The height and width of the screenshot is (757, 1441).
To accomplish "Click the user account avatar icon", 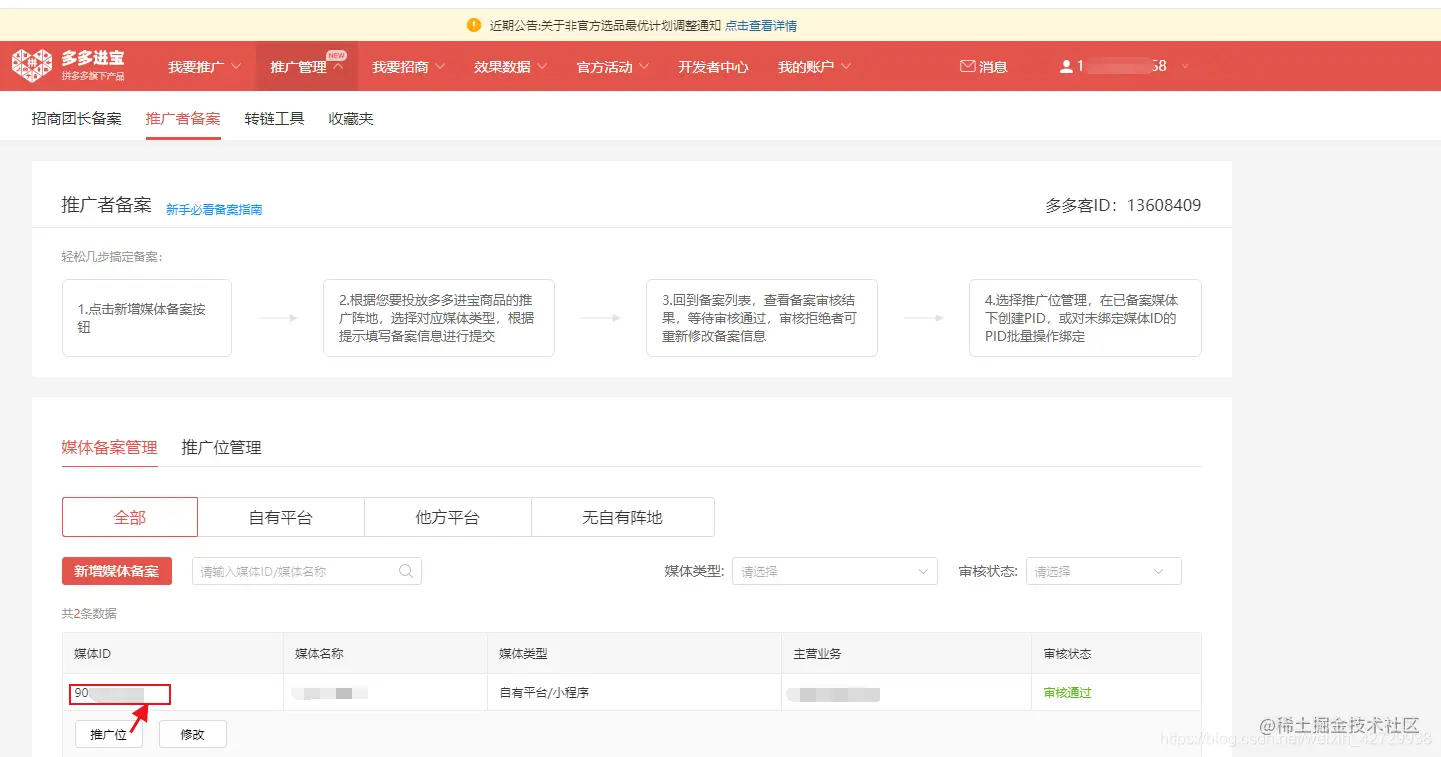I will 1066,67.
